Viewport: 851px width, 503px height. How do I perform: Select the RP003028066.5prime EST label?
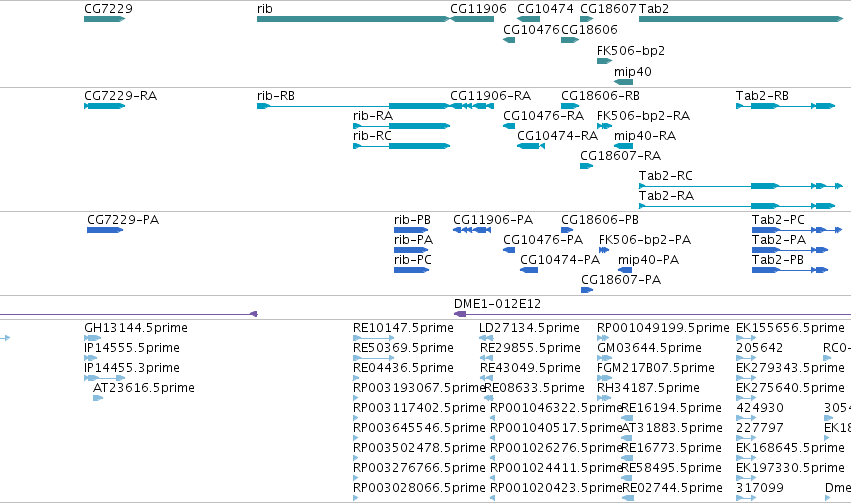coord(419,488)
